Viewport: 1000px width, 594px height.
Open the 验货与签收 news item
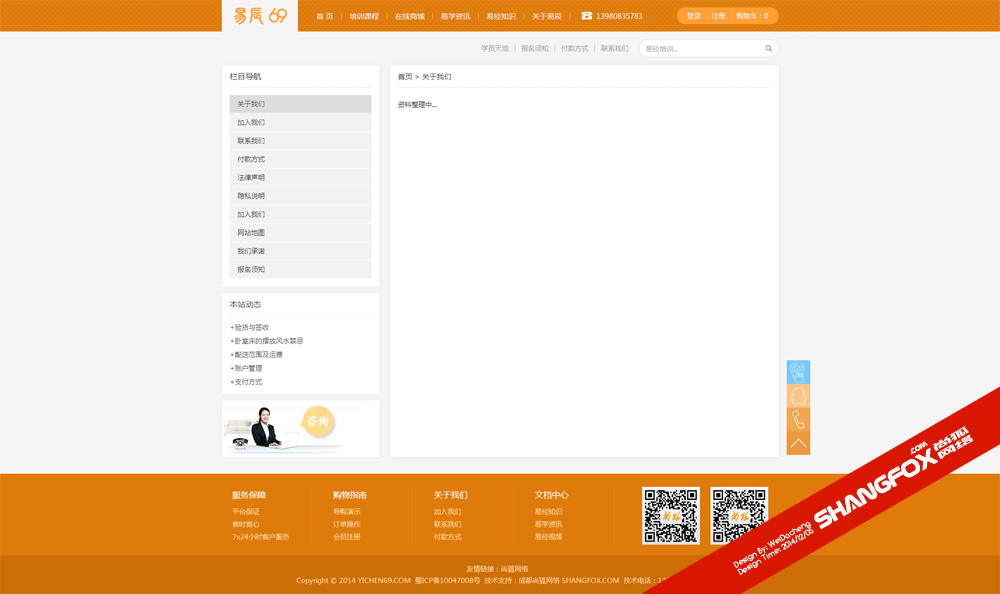coord(249,327)
